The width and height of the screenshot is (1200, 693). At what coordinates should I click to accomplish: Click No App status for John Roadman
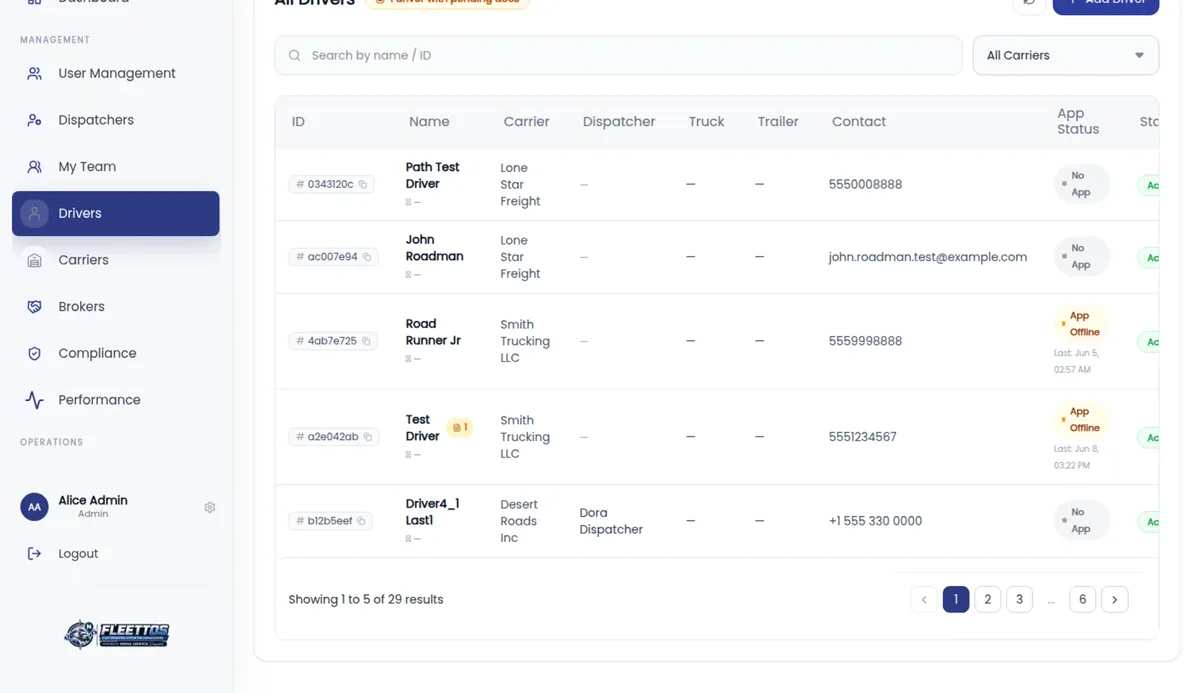tap(1082, 257)
